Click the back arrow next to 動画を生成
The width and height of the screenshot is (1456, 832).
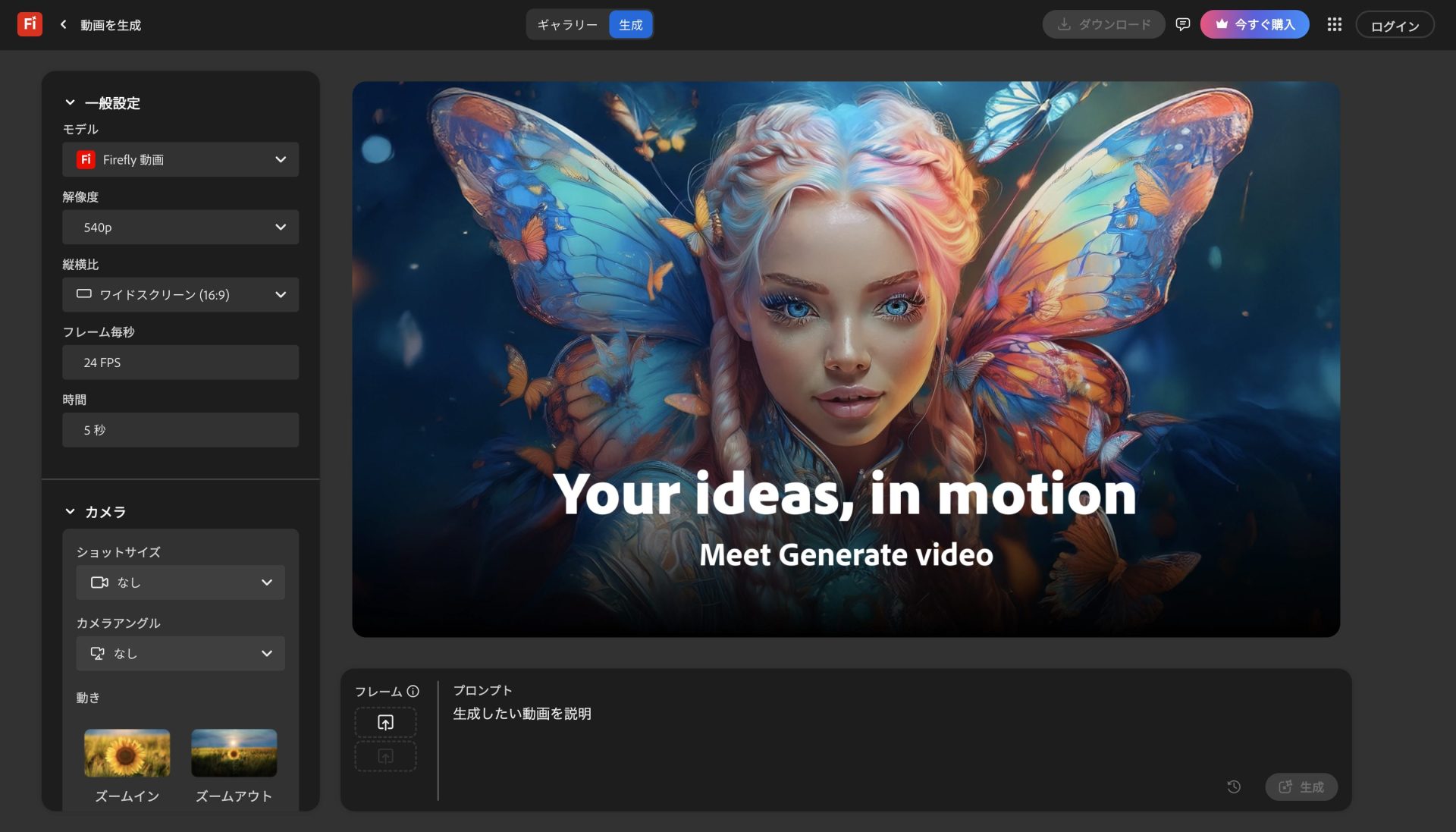64,24
